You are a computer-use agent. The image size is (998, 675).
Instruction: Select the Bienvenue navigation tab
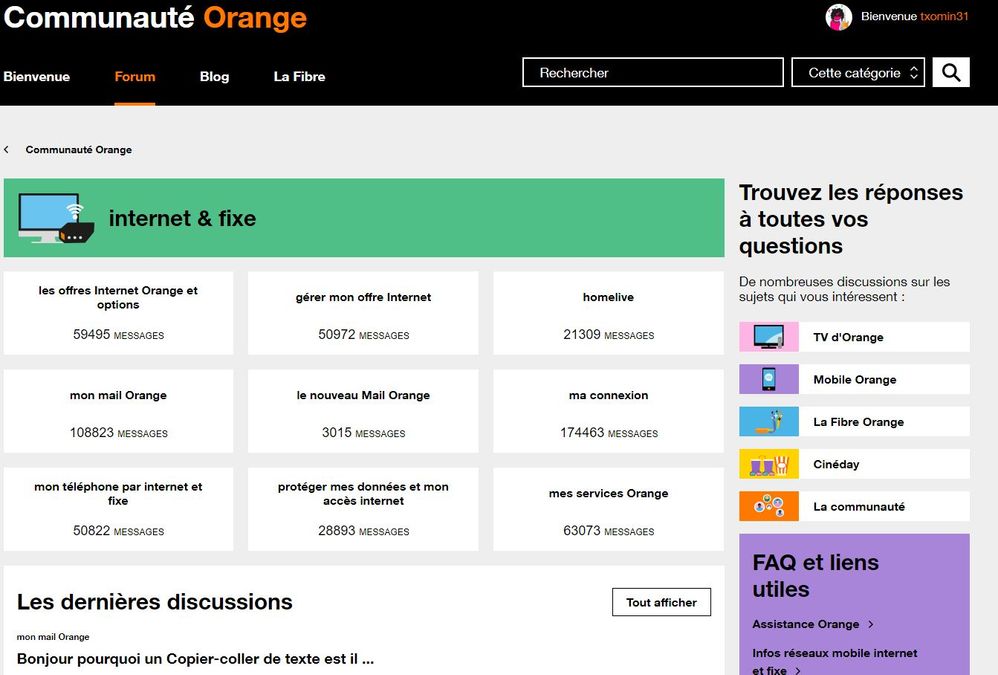click(x=37, y=77)
